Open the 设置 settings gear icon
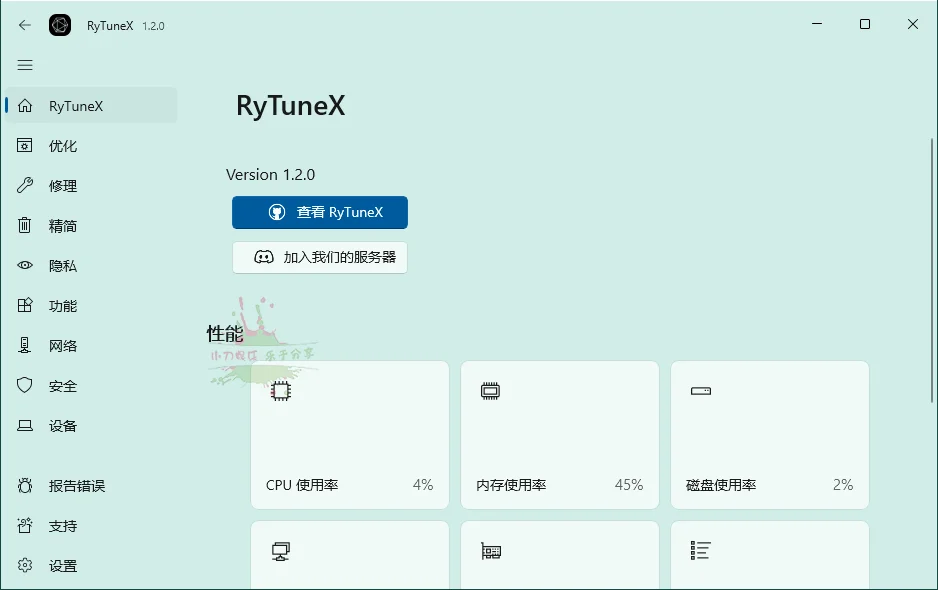 (x=25, y=565)
